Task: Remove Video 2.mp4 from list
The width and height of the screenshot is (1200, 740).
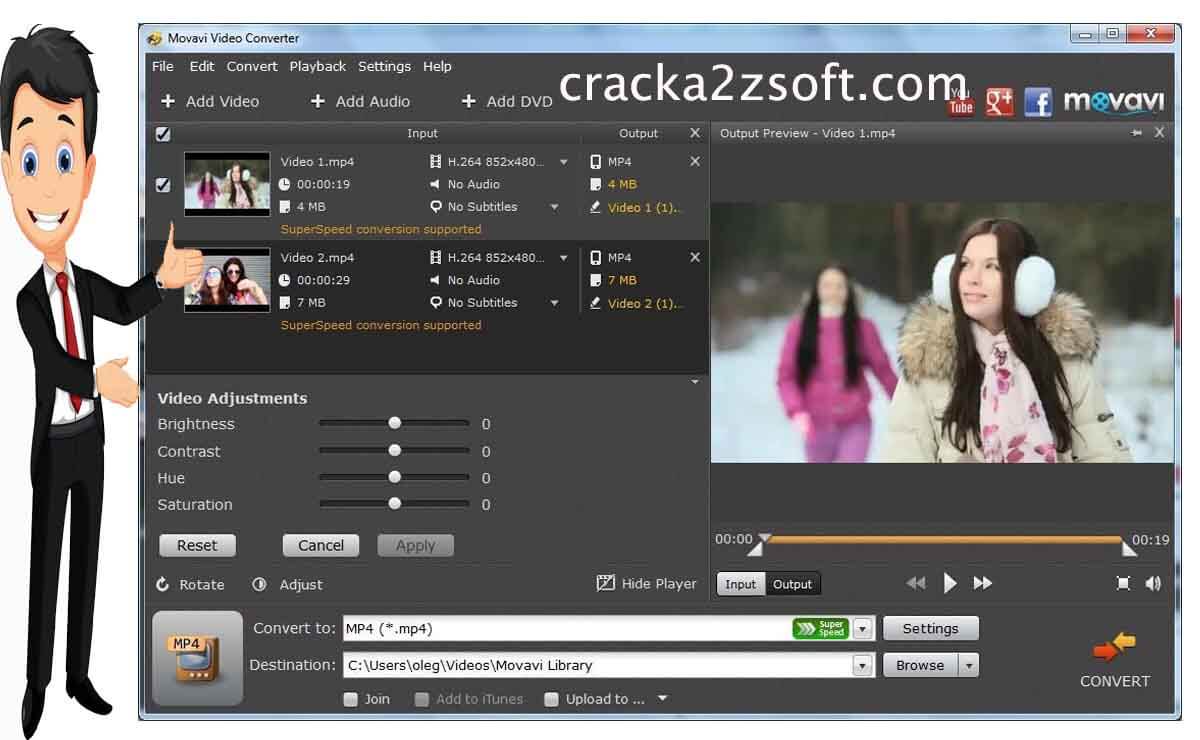Action: coord(695,257)
